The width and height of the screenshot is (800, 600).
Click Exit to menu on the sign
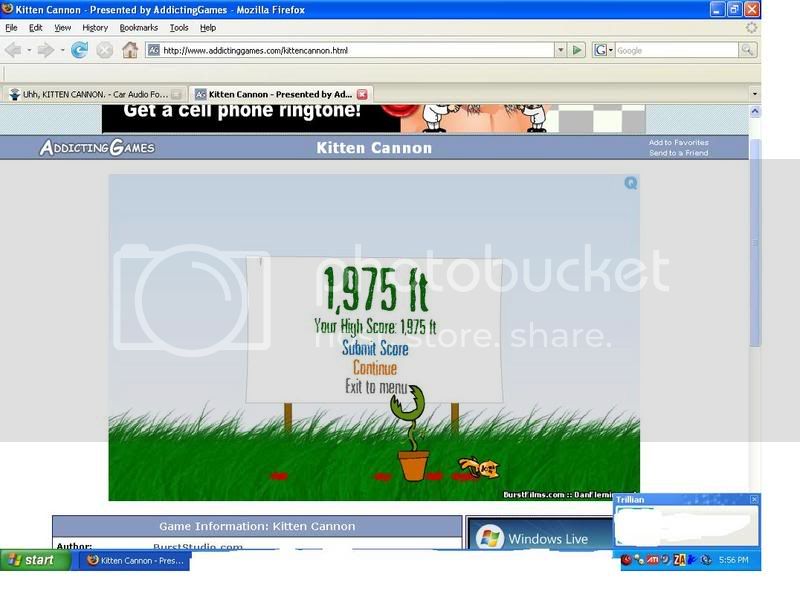pyautogui.click(x=376, y=386)
